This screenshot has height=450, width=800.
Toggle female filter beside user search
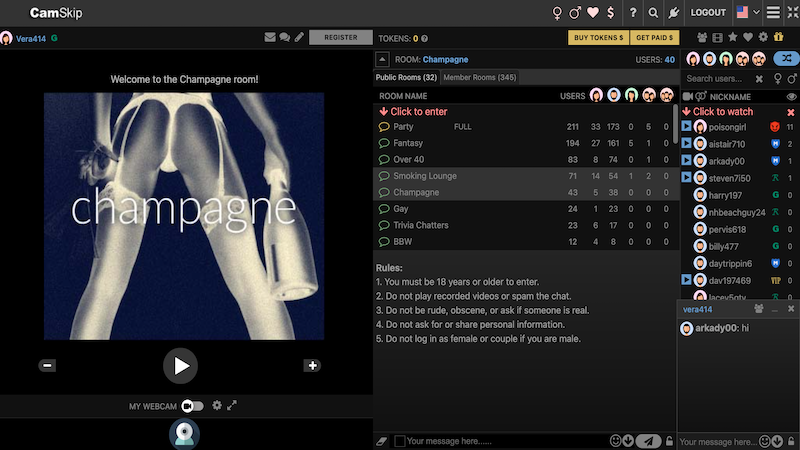tap(777, 79)
